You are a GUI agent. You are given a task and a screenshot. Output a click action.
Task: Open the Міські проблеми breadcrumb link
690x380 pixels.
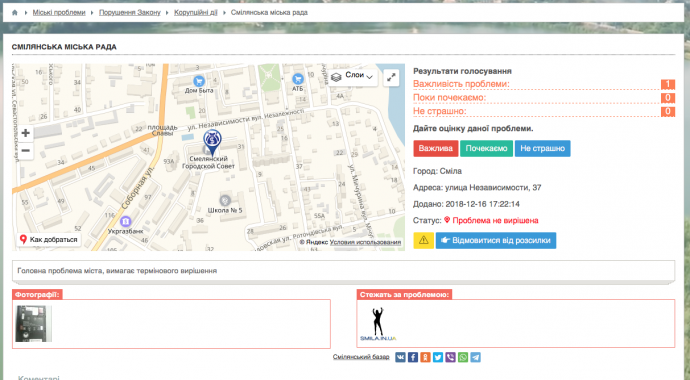click(x=59, y=12)
